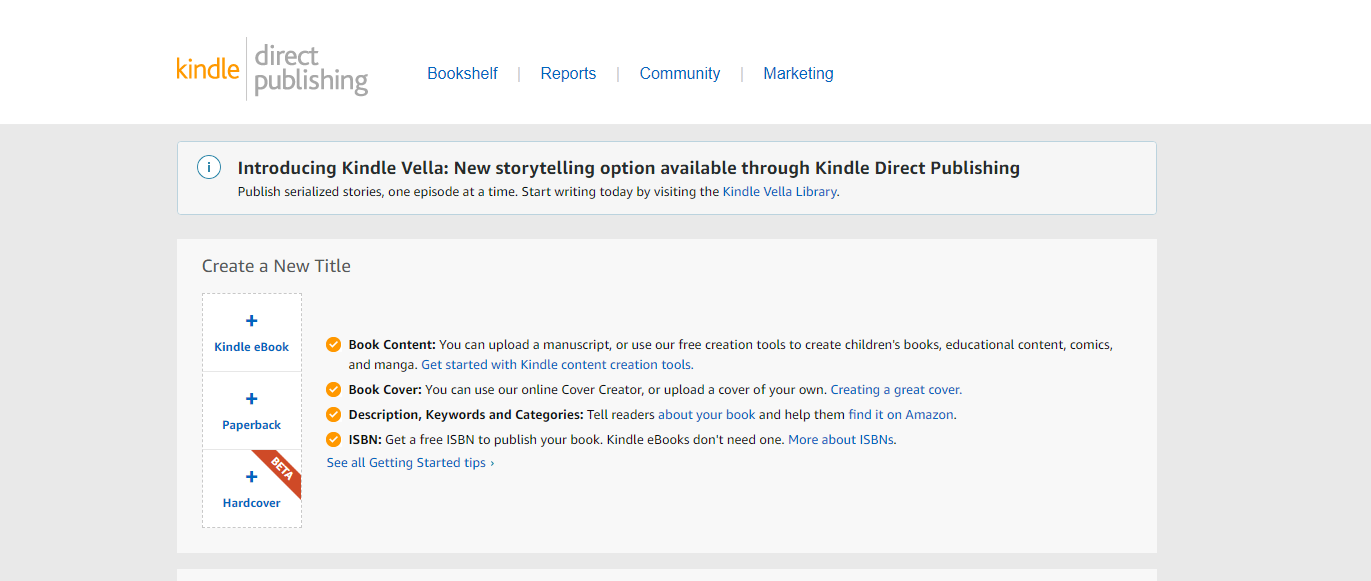Viewport: 1371px width, 581px height.
Task: Expand 'See all Getting Started tips'
Action: click(410, 463)
